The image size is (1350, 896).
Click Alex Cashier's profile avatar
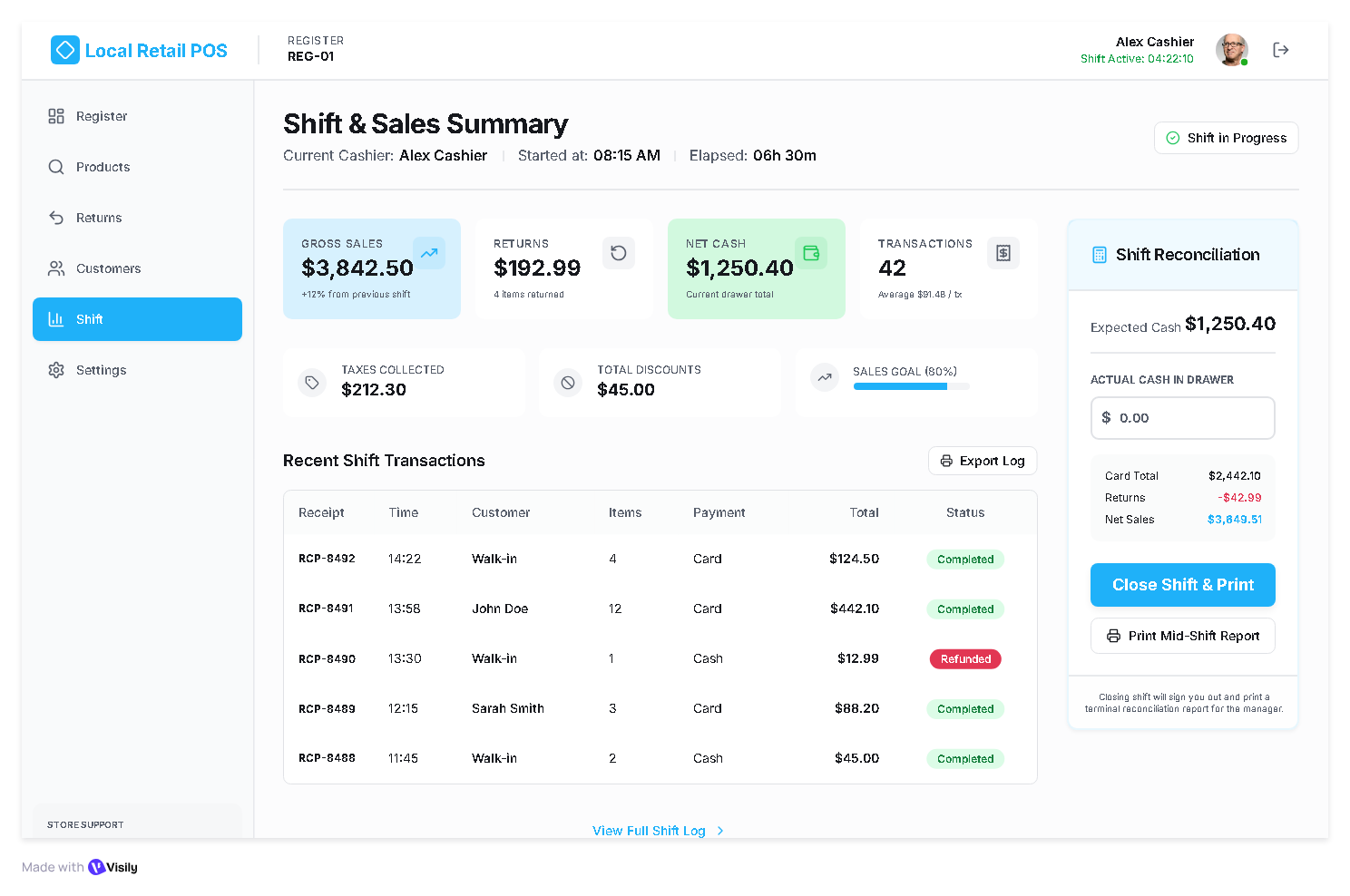[x=1231, y=50]
